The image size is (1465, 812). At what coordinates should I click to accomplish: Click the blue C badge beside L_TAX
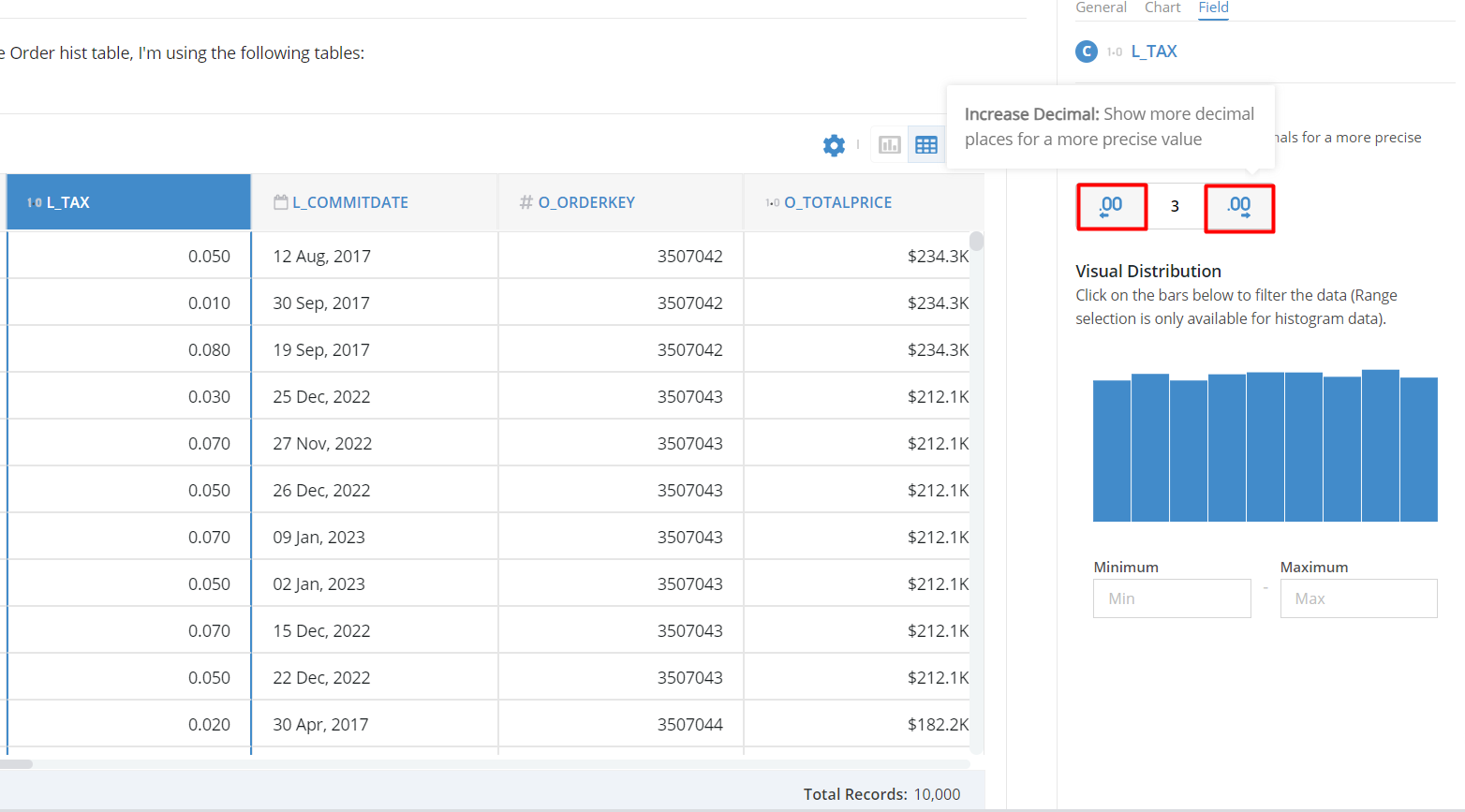pyautogui.click(x=1087, y=52)
